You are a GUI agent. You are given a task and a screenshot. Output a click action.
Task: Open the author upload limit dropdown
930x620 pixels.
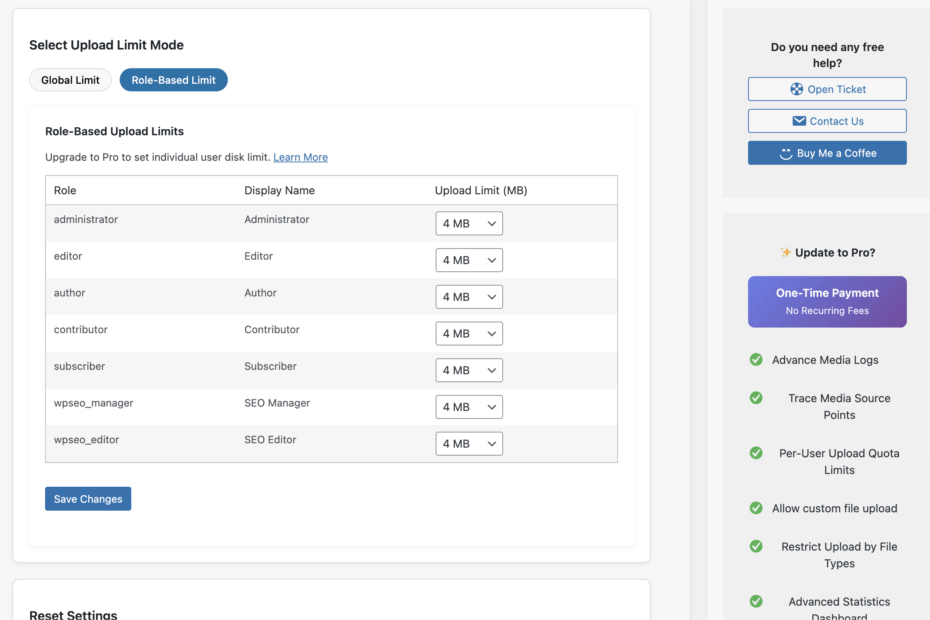469,297
